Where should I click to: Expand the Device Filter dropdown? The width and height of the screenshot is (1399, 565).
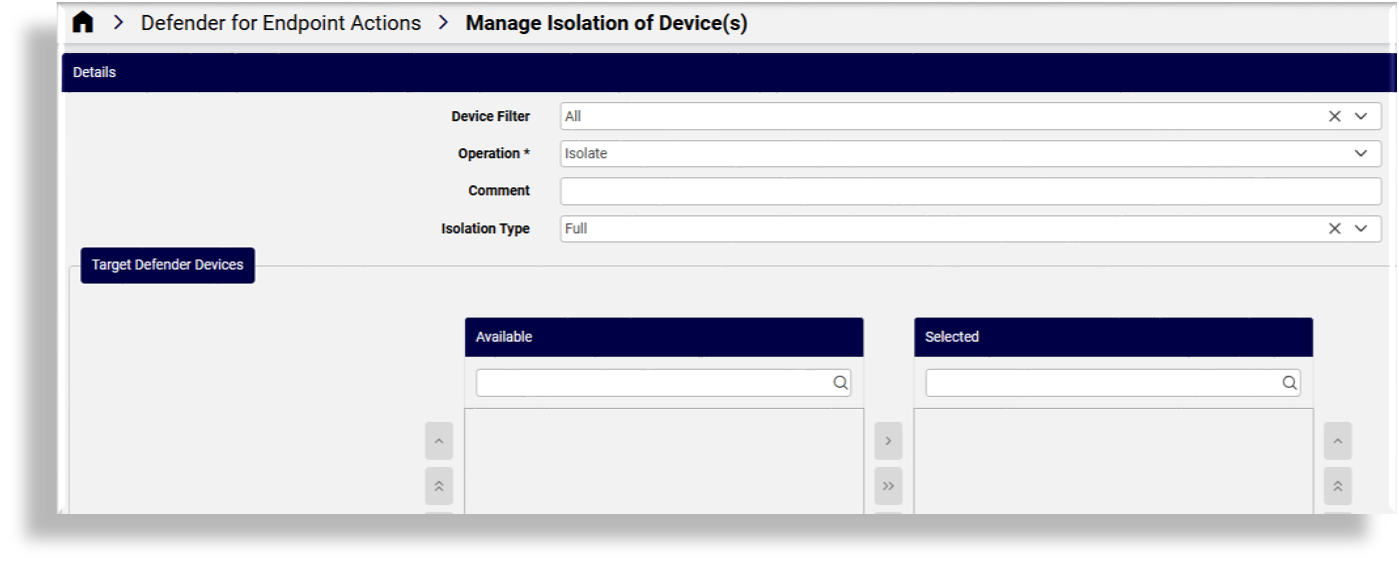pyautogui.click(x=1361, y=116)
